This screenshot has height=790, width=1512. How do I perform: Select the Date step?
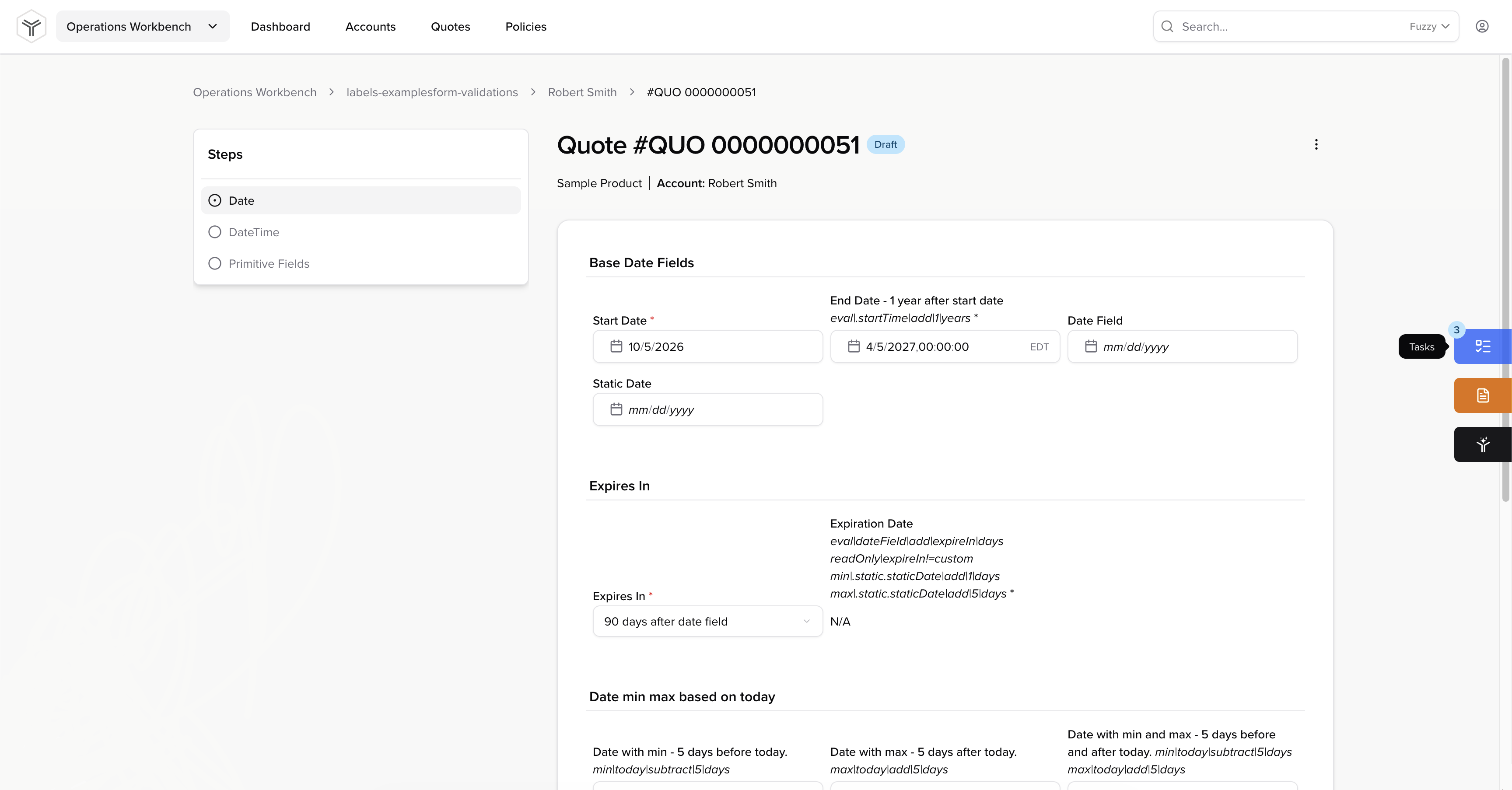point(360,200)
